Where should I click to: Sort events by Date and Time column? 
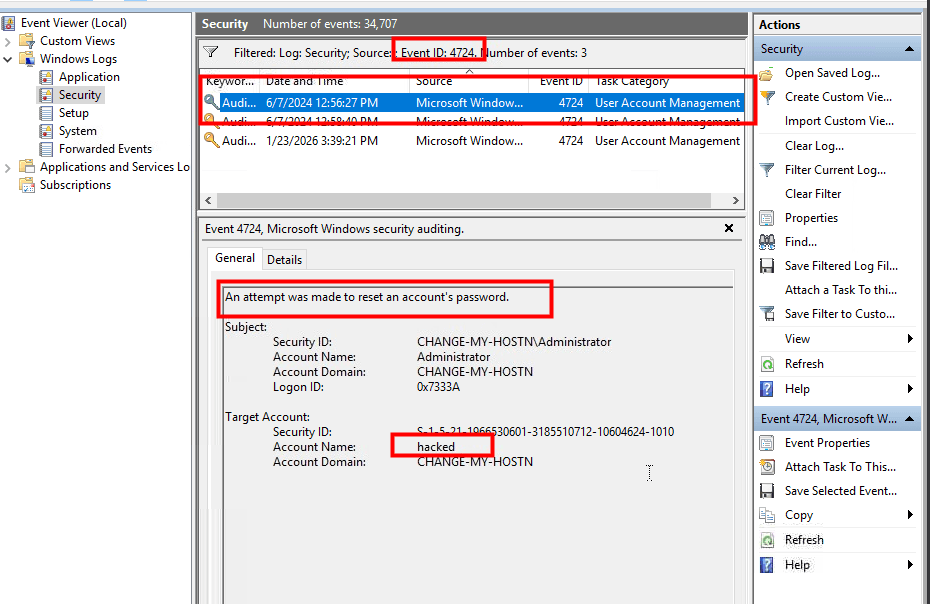(304, 82)
